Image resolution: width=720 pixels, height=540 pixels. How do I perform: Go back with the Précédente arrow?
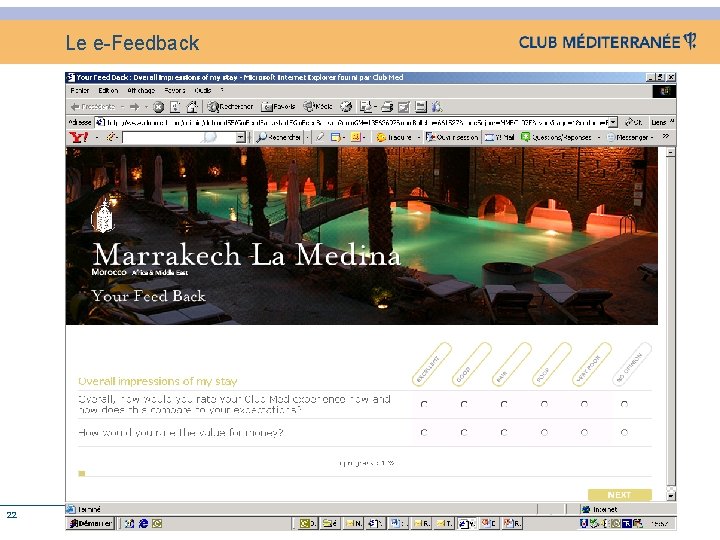point(93,107)
